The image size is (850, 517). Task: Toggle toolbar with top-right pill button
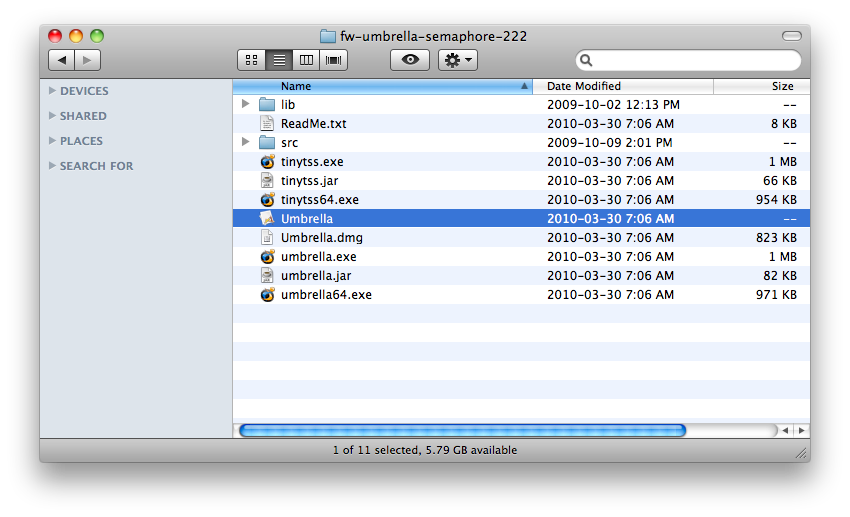coord(791,36)
